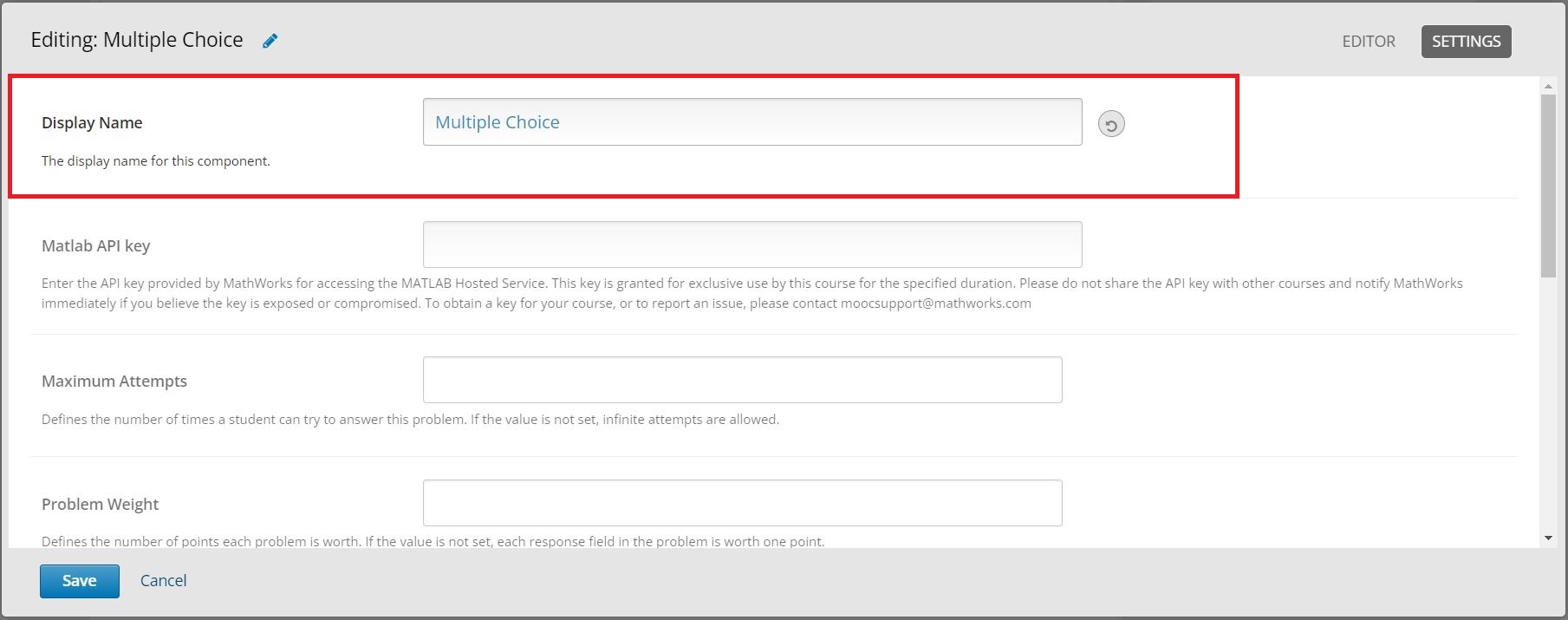
Task: Click the Display Name label
Action: (92, 123)
